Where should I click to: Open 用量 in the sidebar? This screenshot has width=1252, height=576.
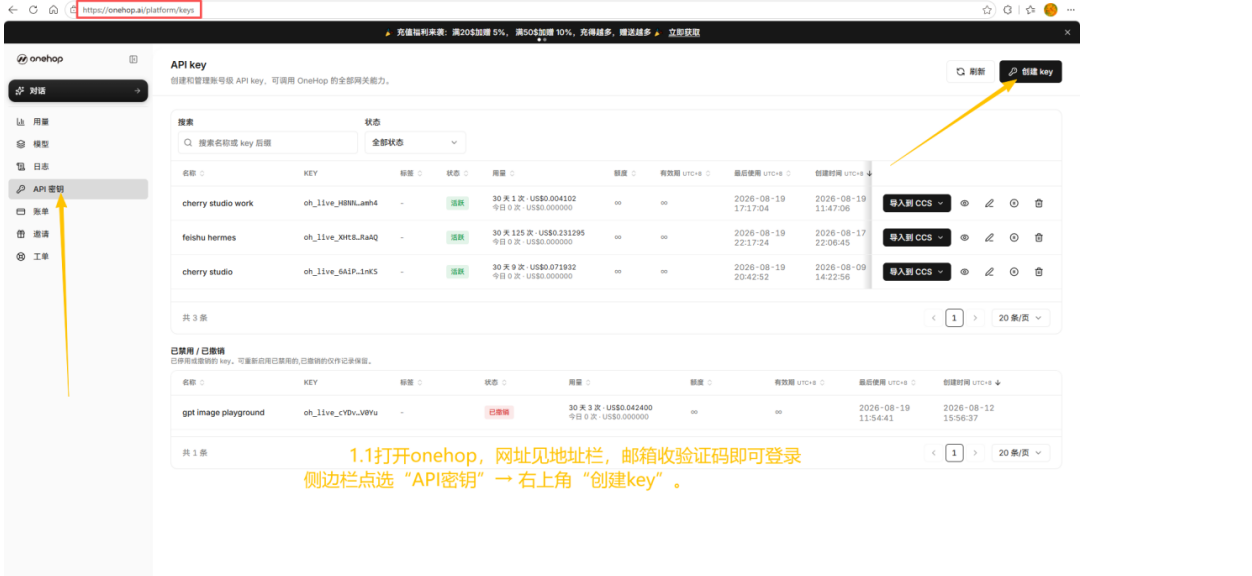[78, 121]
